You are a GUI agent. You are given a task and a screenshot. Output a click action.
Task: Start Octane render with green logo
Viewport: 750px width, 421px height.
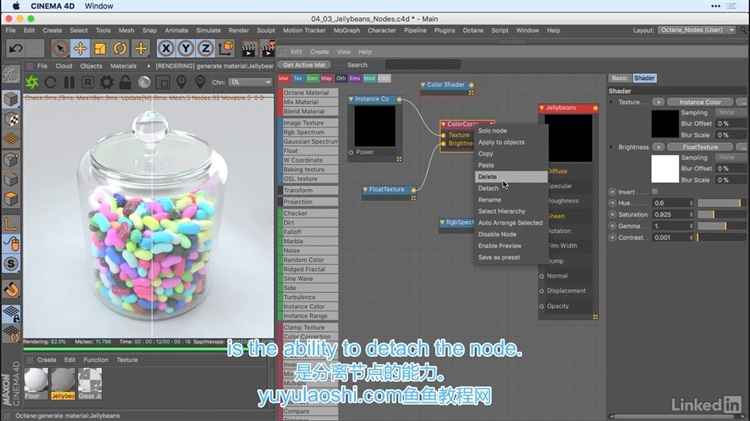pyautogui.click(x=32, y=82)
